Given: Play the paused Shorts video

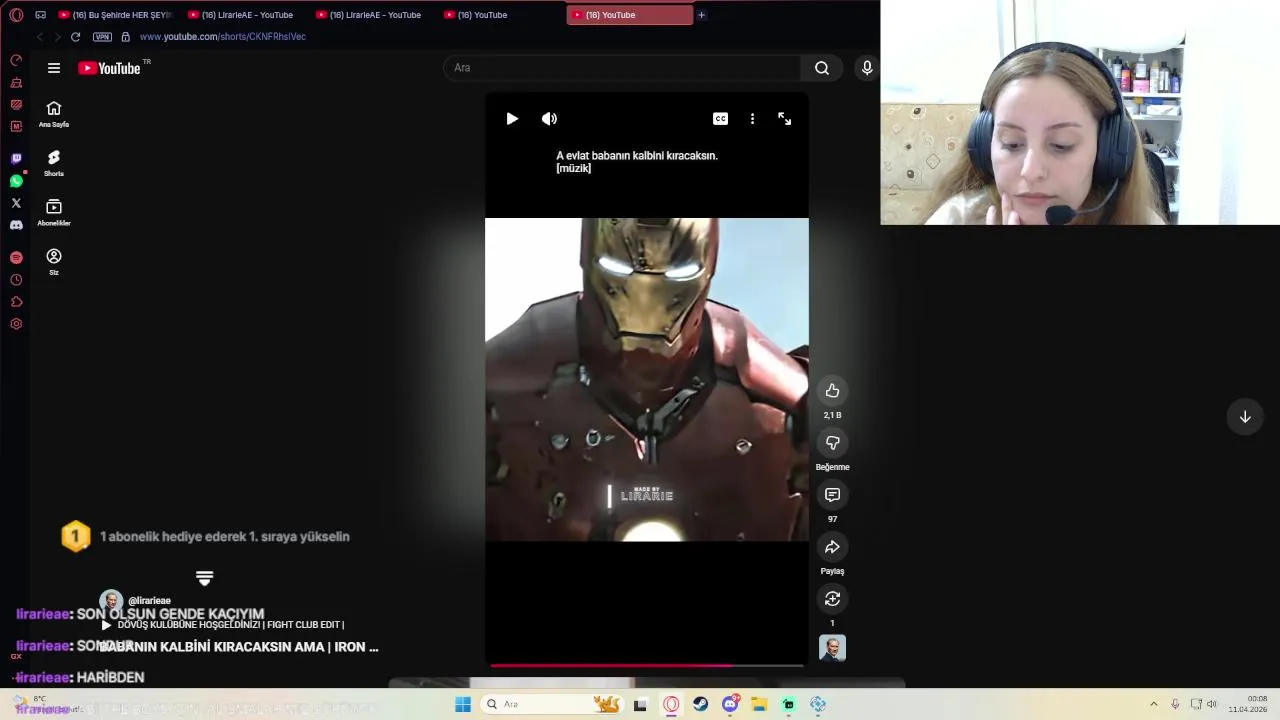Looking at the screenshot, I should [512, 119].
